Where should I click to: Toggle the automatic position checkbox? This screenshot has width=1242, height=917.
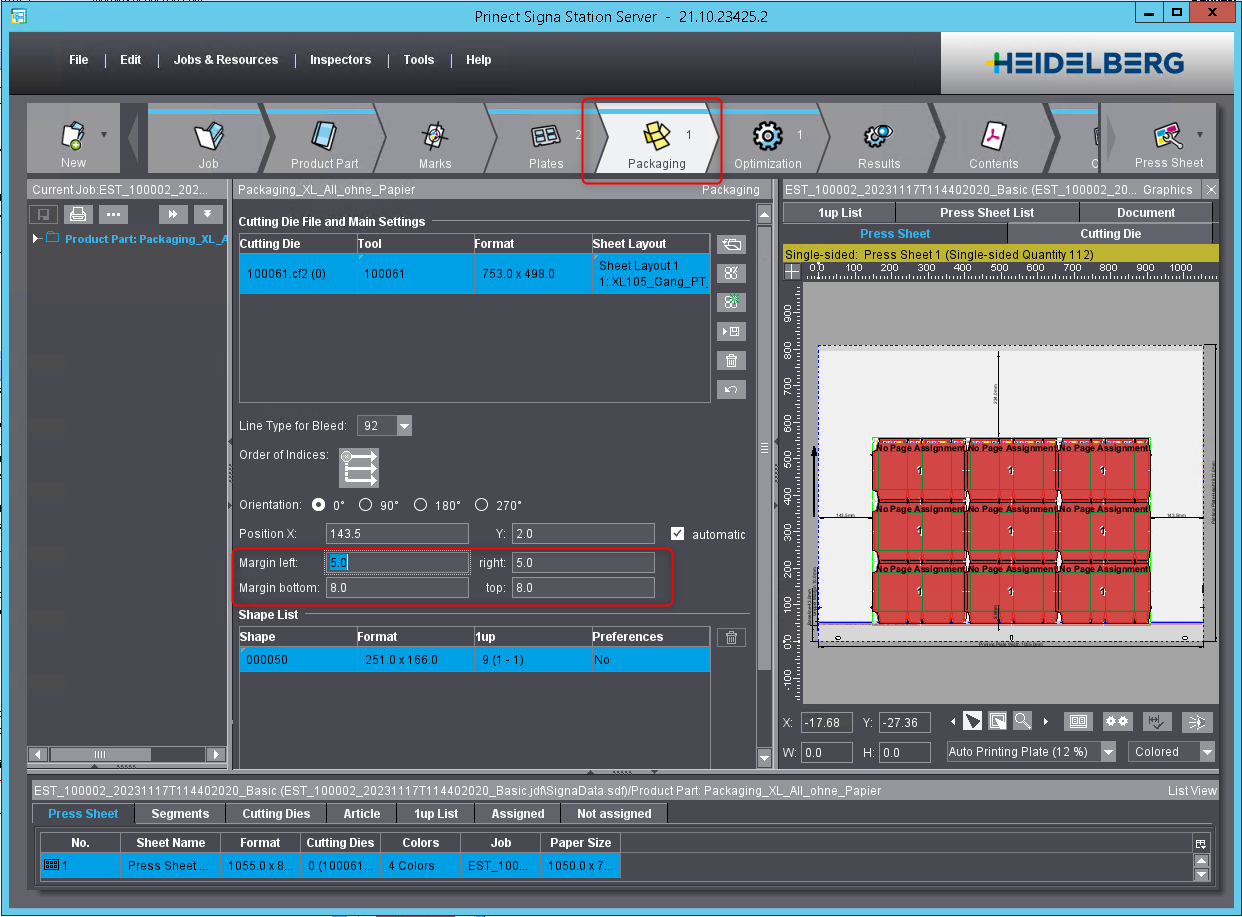[678, 534]
